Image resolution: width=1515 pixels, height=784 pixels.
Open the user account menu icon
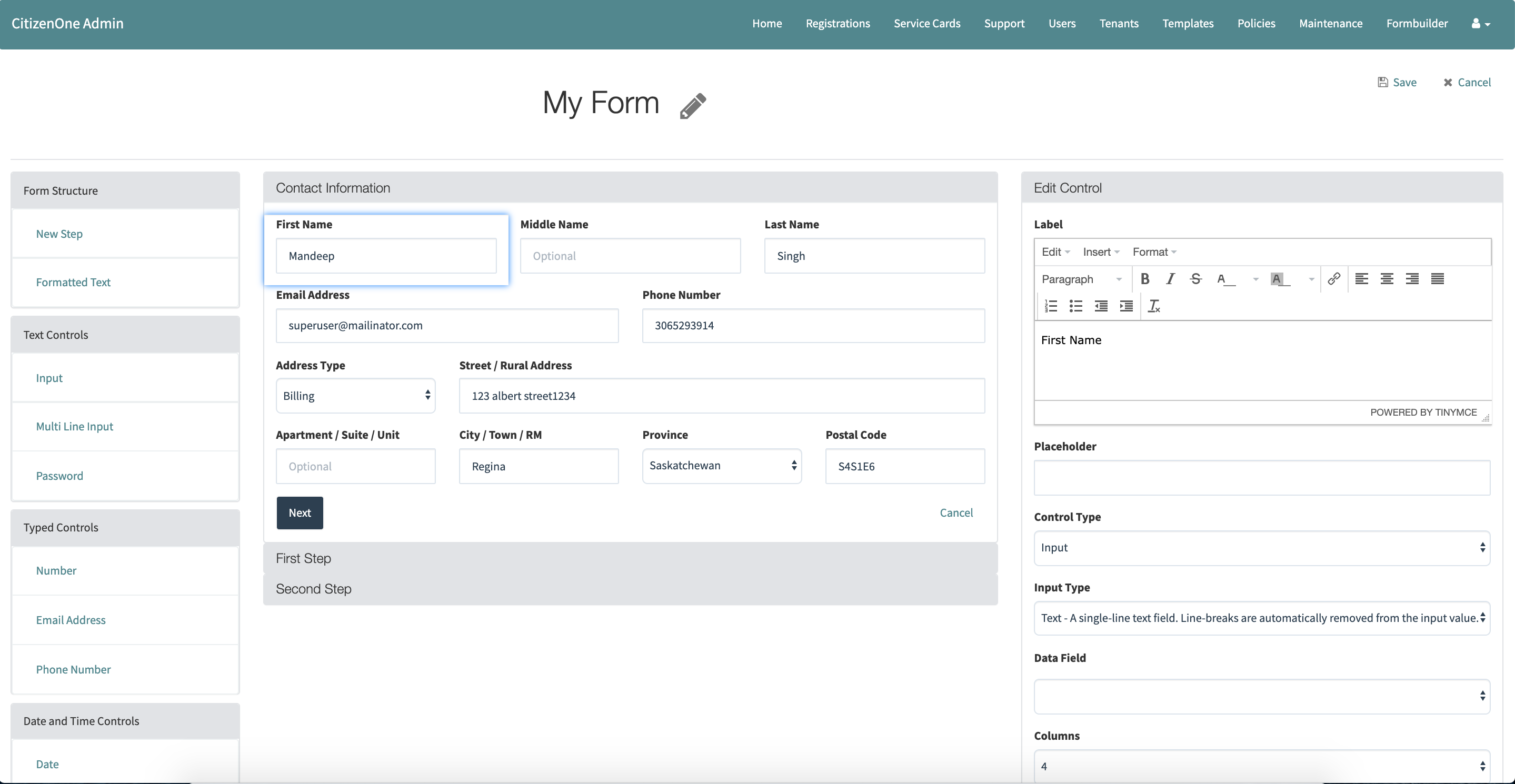[x=1480, y=24]
